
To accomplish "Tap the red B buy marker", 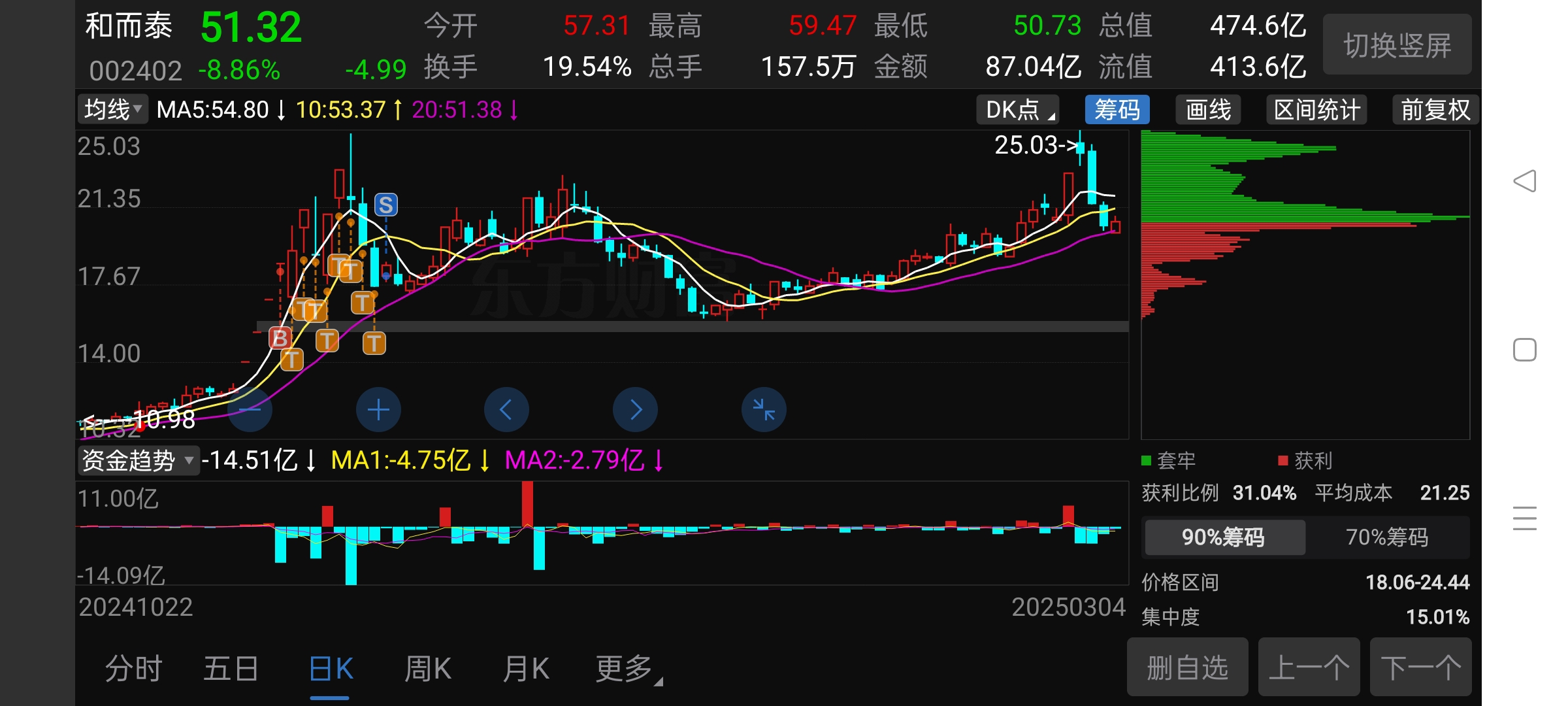I will click(280, 338).
